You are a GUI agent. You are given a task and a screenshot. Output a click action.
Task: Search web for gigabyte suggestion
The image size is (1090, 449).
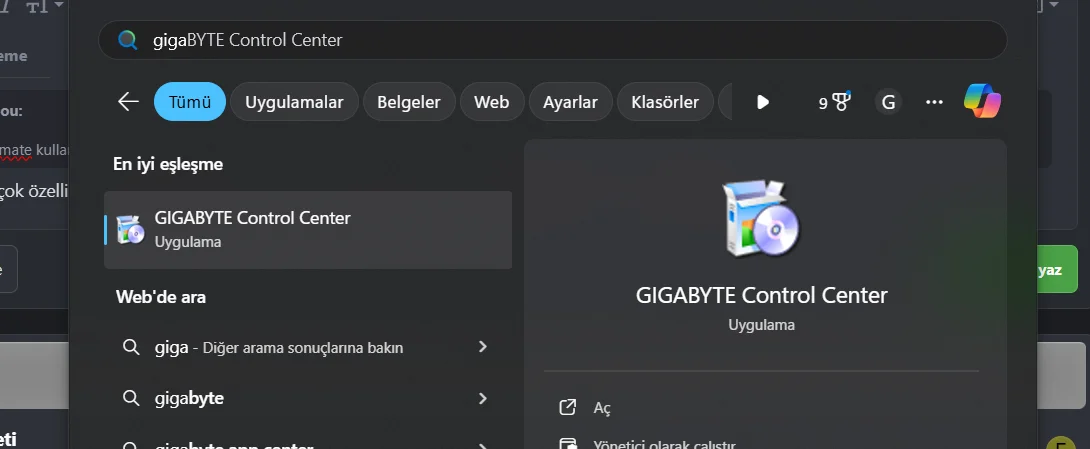(x=308, y=398)
